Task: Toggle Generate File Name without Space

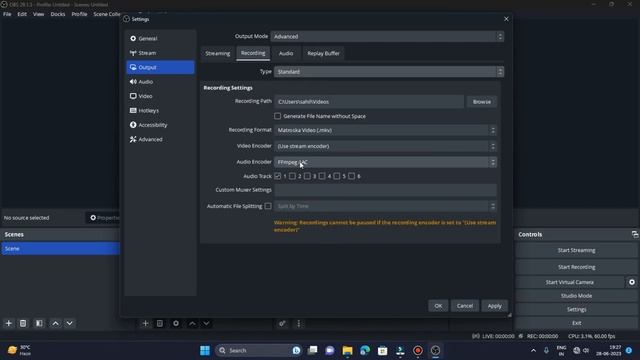Action: tap(278, 116)
